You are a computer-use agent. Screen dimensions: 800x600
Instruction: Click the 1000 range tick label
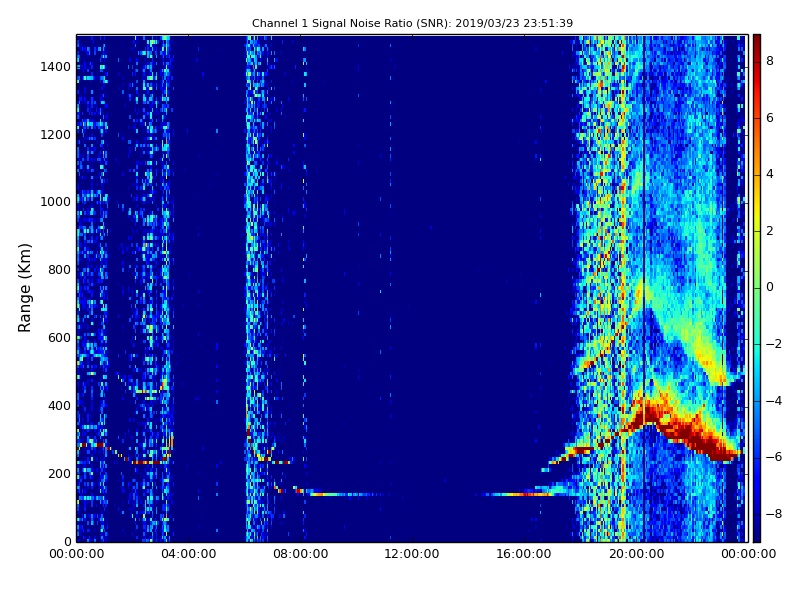tap(56, 202)
